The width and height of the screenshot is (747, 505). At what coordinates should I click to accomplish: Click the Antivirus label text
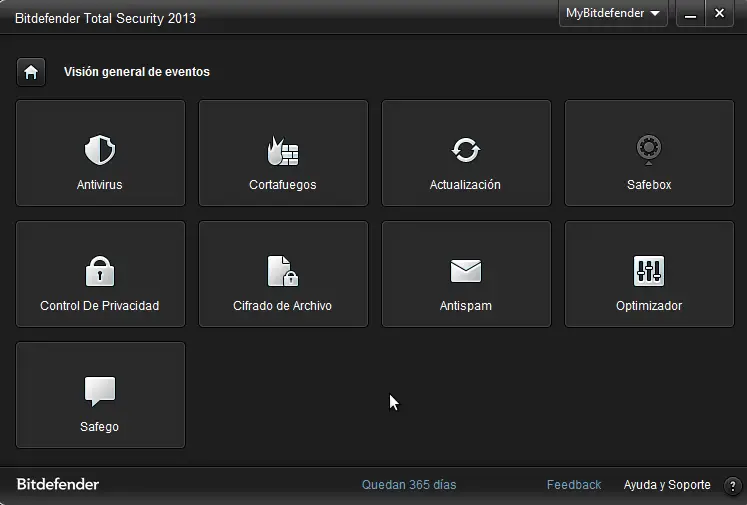[x=100, y=185]
